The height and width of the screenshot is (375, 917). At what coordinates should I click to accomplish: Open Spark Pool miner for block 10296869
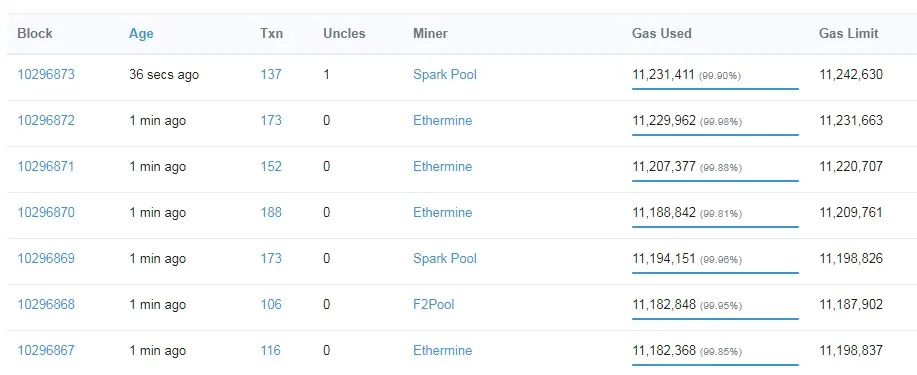[444, 259]
